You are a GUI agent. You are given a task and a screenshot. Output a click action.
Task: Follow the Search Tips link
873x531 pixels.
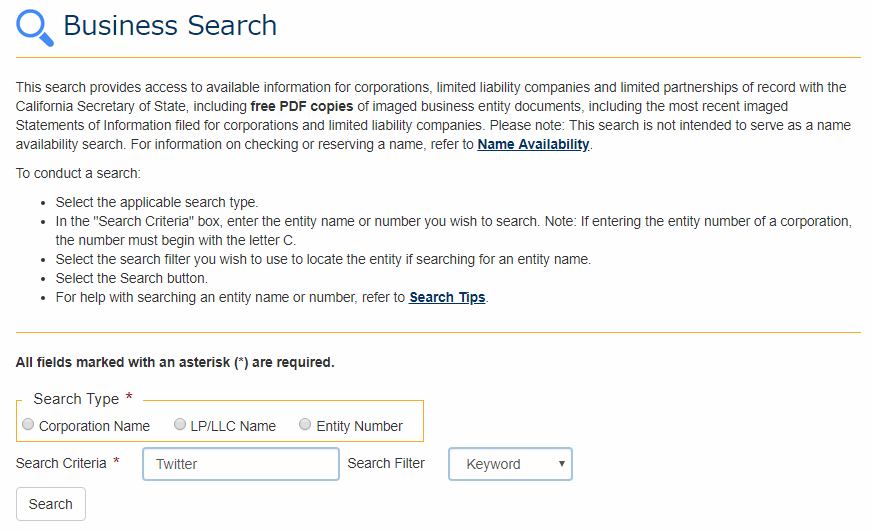(447, 297)
